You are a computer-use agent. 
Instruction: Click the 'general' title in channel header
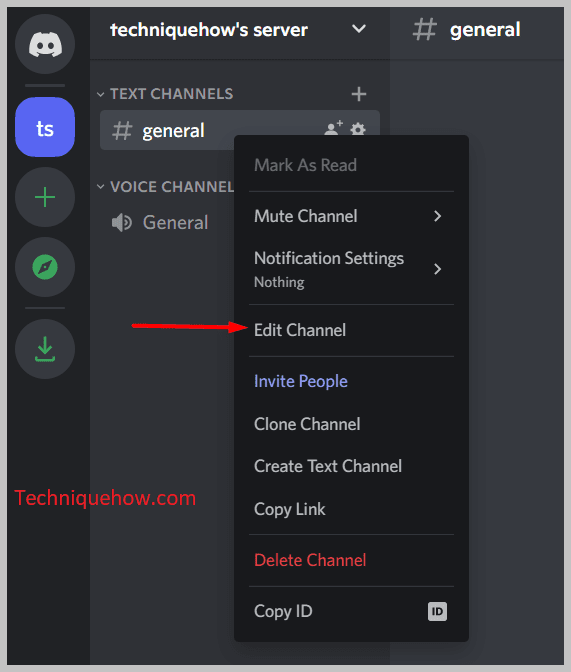pos(485,30)
